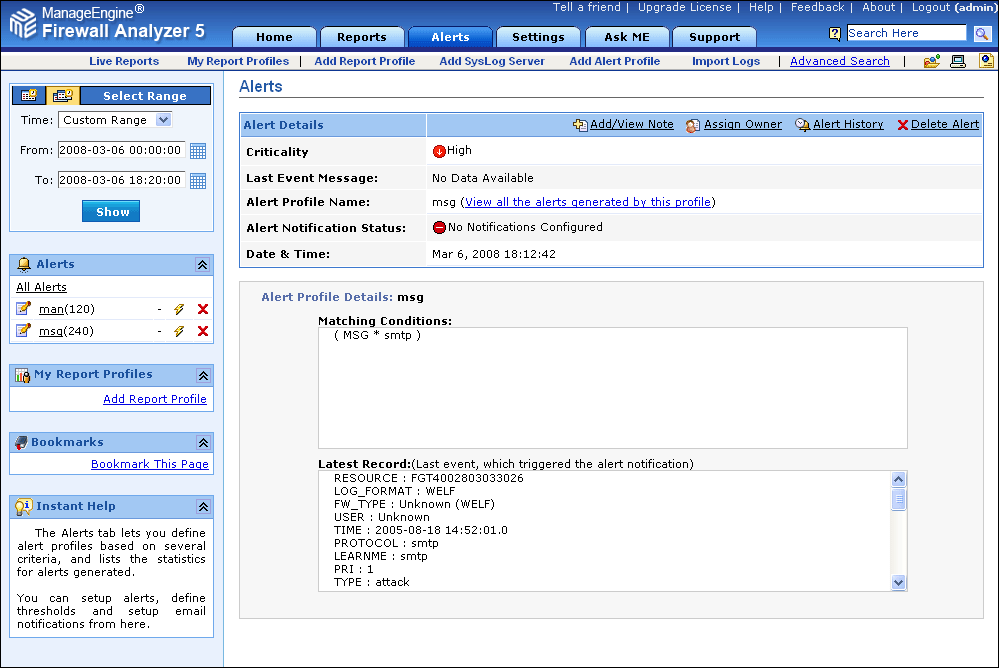The height and width of the screenshot is (668, 999).
Task: Collapse the Bookmarks panel
Action: (202, 442)
